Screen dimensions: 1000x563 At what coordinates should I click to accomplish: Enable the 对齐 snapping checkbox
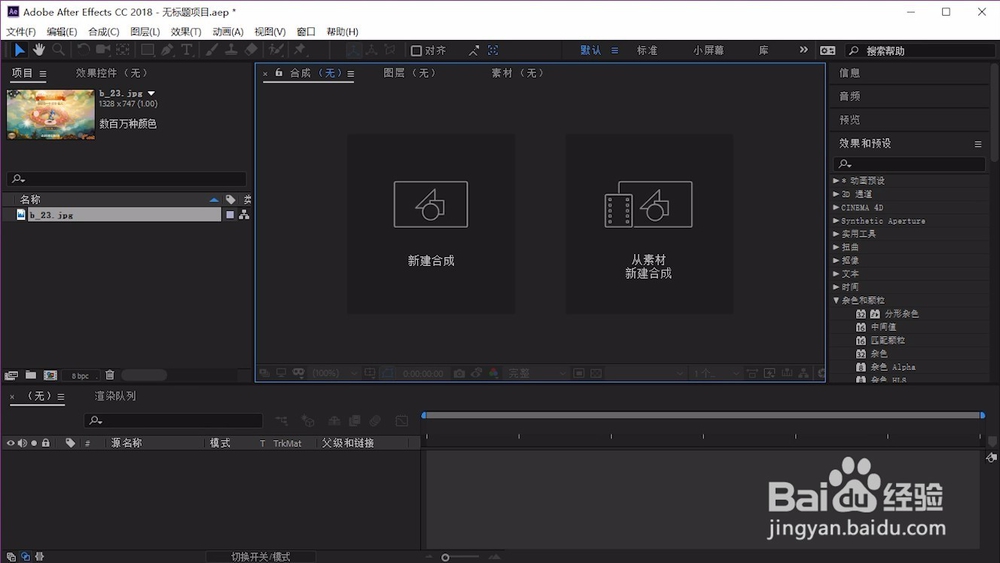(416, 50)
